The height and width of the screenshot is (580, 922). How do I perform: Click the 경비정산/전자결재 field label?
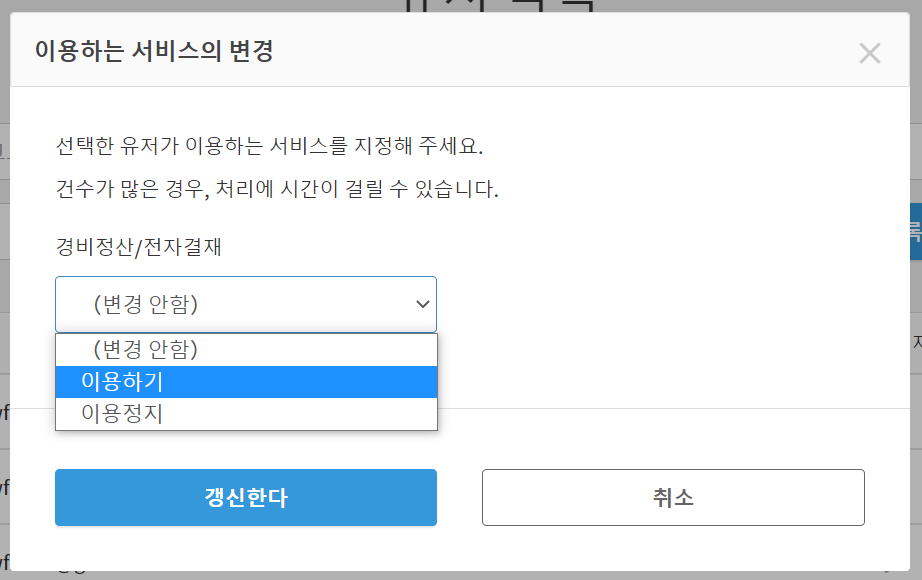(138, 247)
